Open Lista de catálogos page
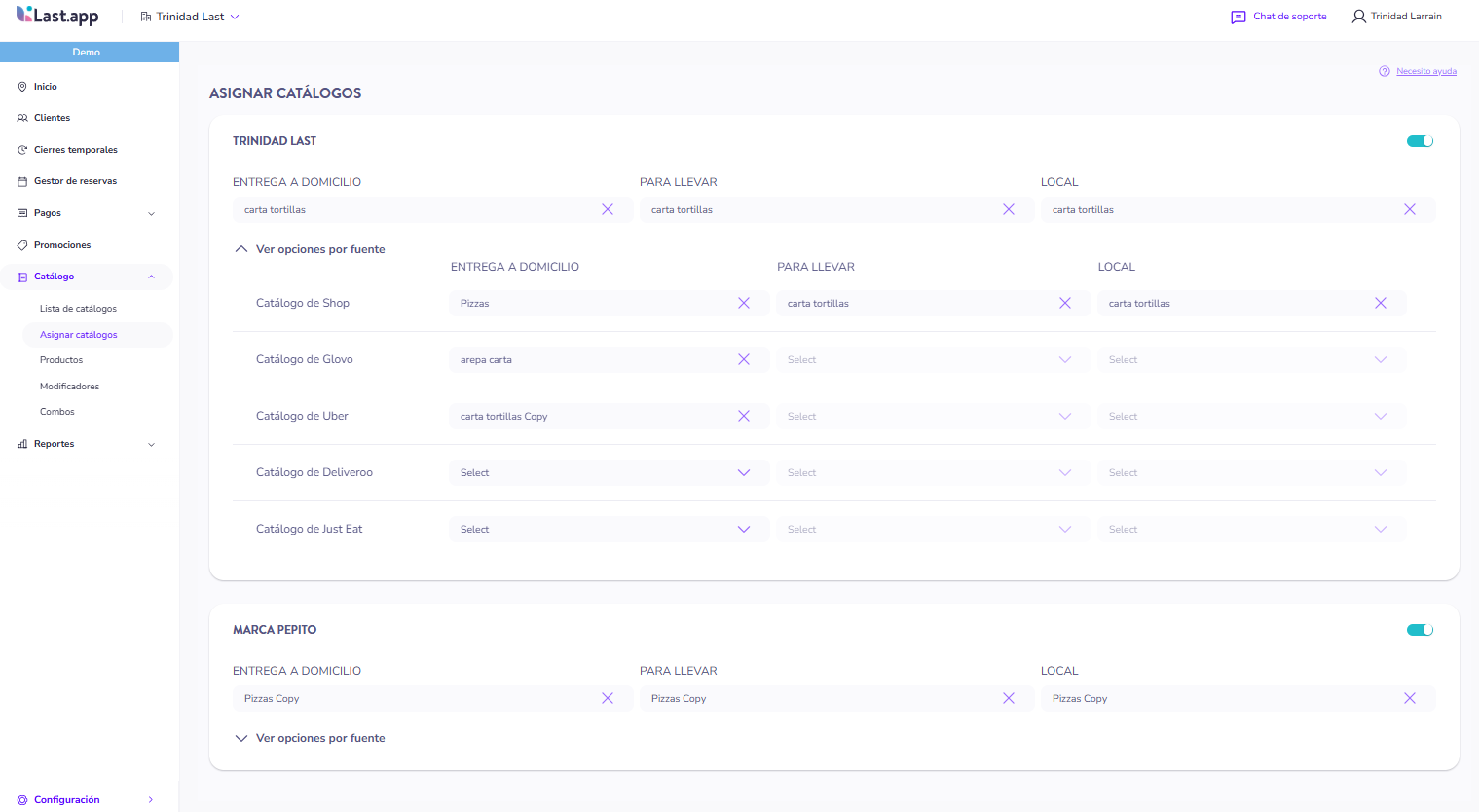The height and width of the screenshot is (812, 1479). (x=78, y=309)
